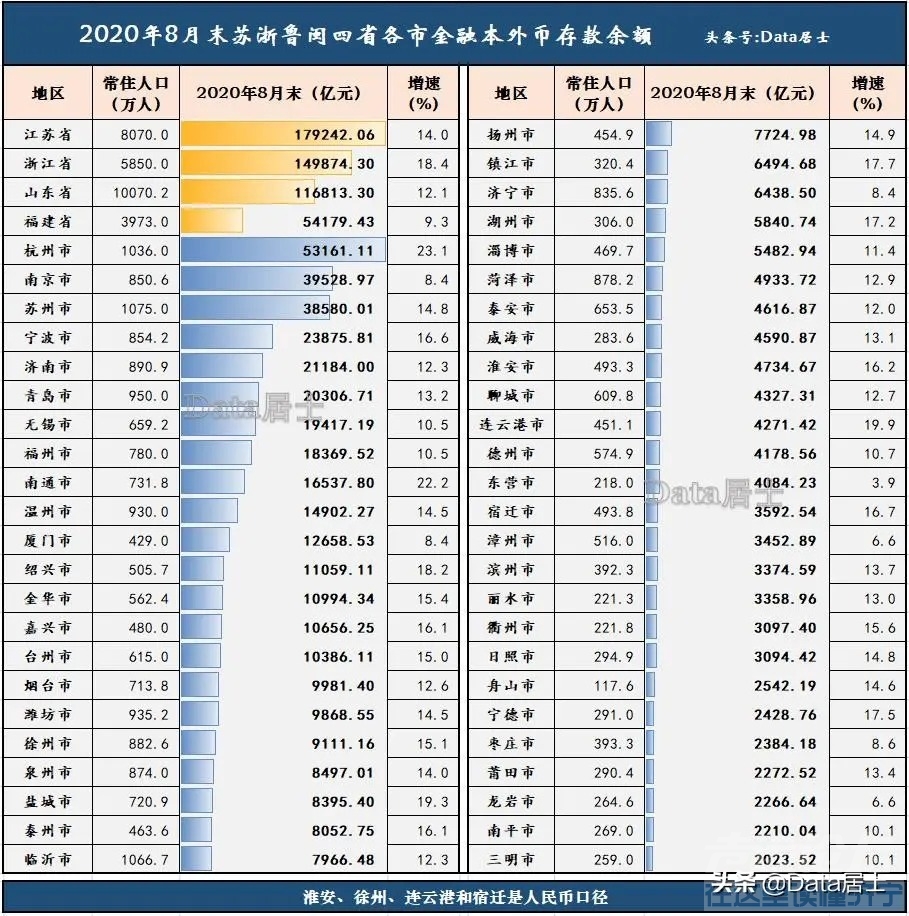Click the 头条号:Data居士 credit in the title bar
The image size is (909, 916).
coord(766,37)
